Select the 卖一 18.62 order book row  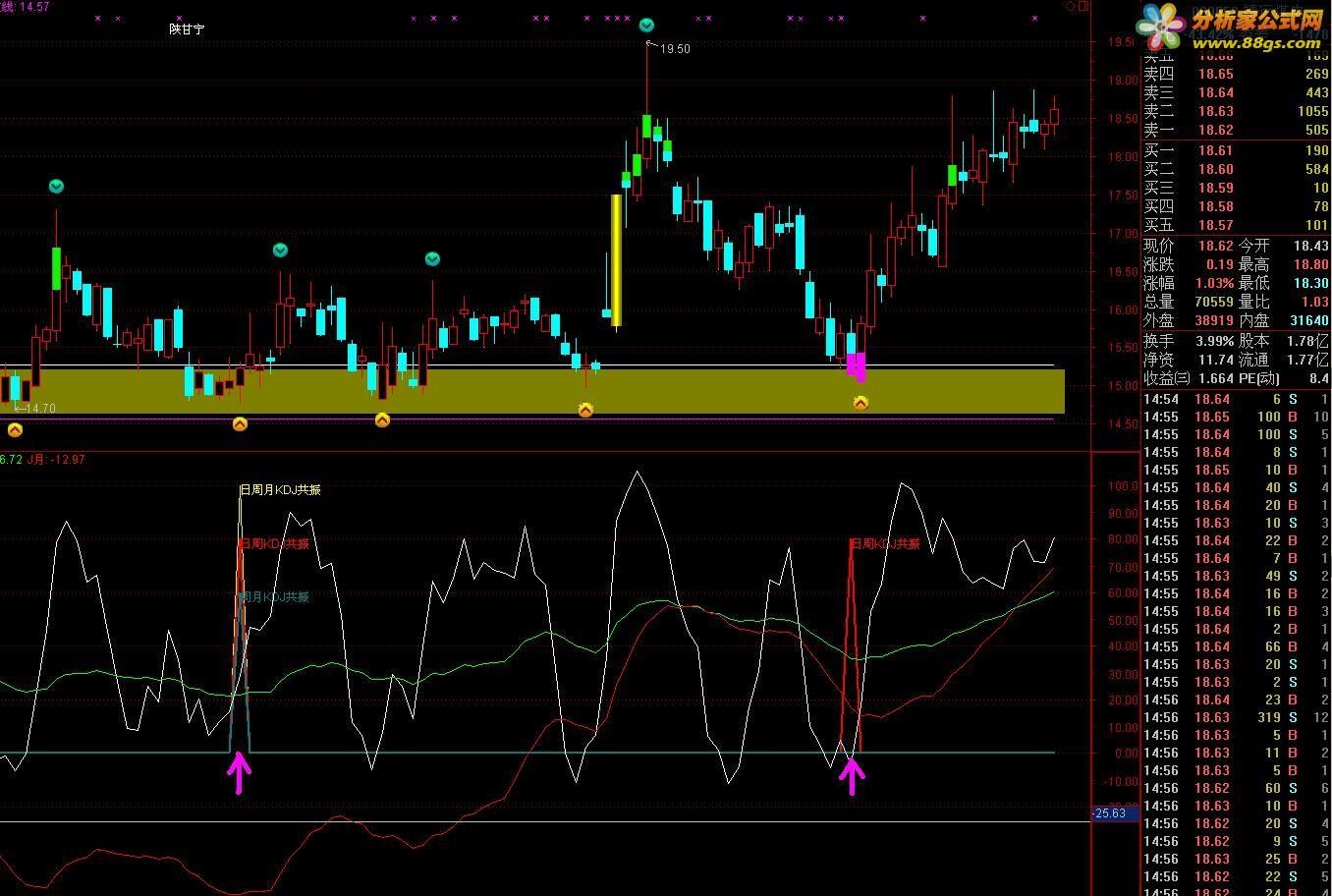[x=1237, y=130]
